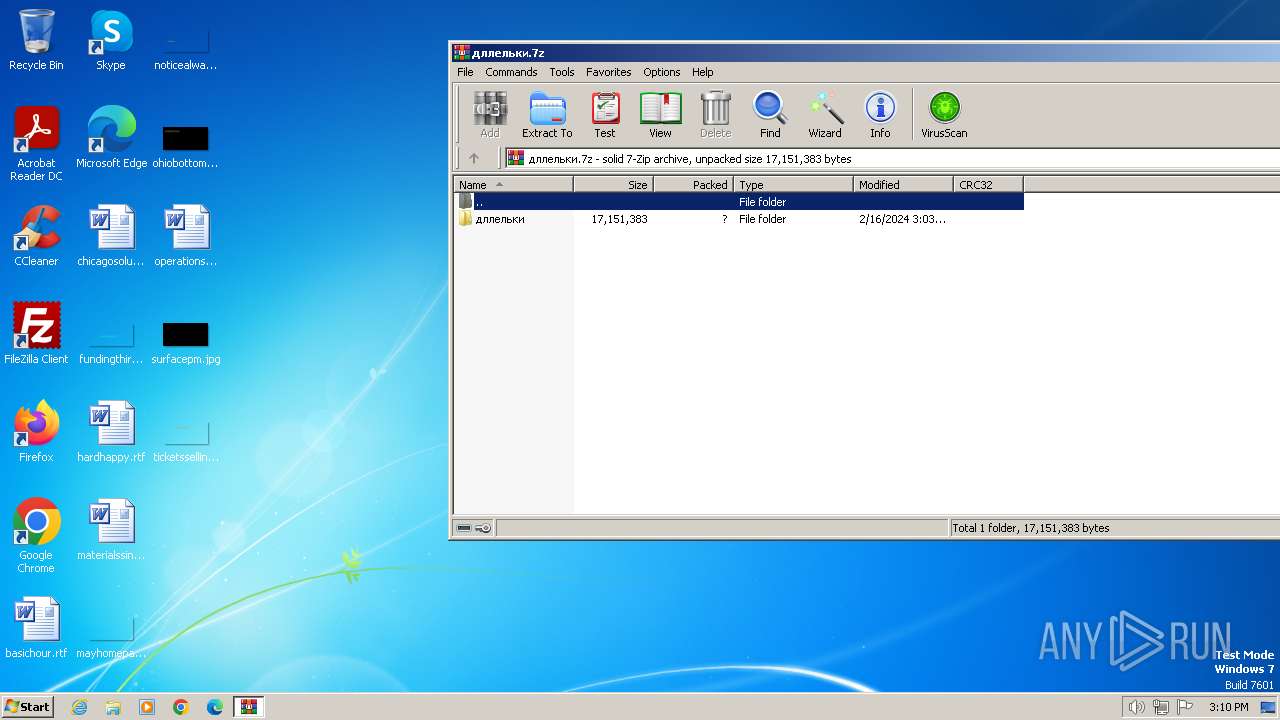Select hardhappy.rtf desktop file
The height and width of the screenshot is (720, 1280).
[x=111, y=432]
